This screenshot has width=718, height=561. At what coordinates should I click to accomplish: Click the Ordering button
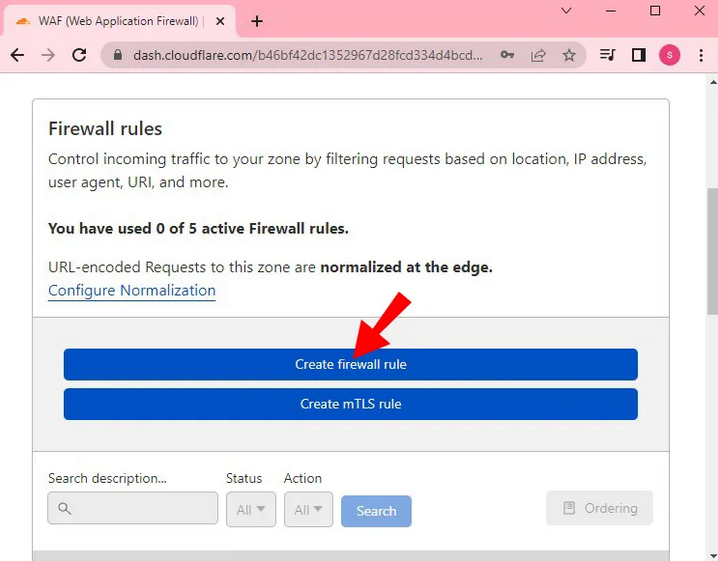(599, 508)
